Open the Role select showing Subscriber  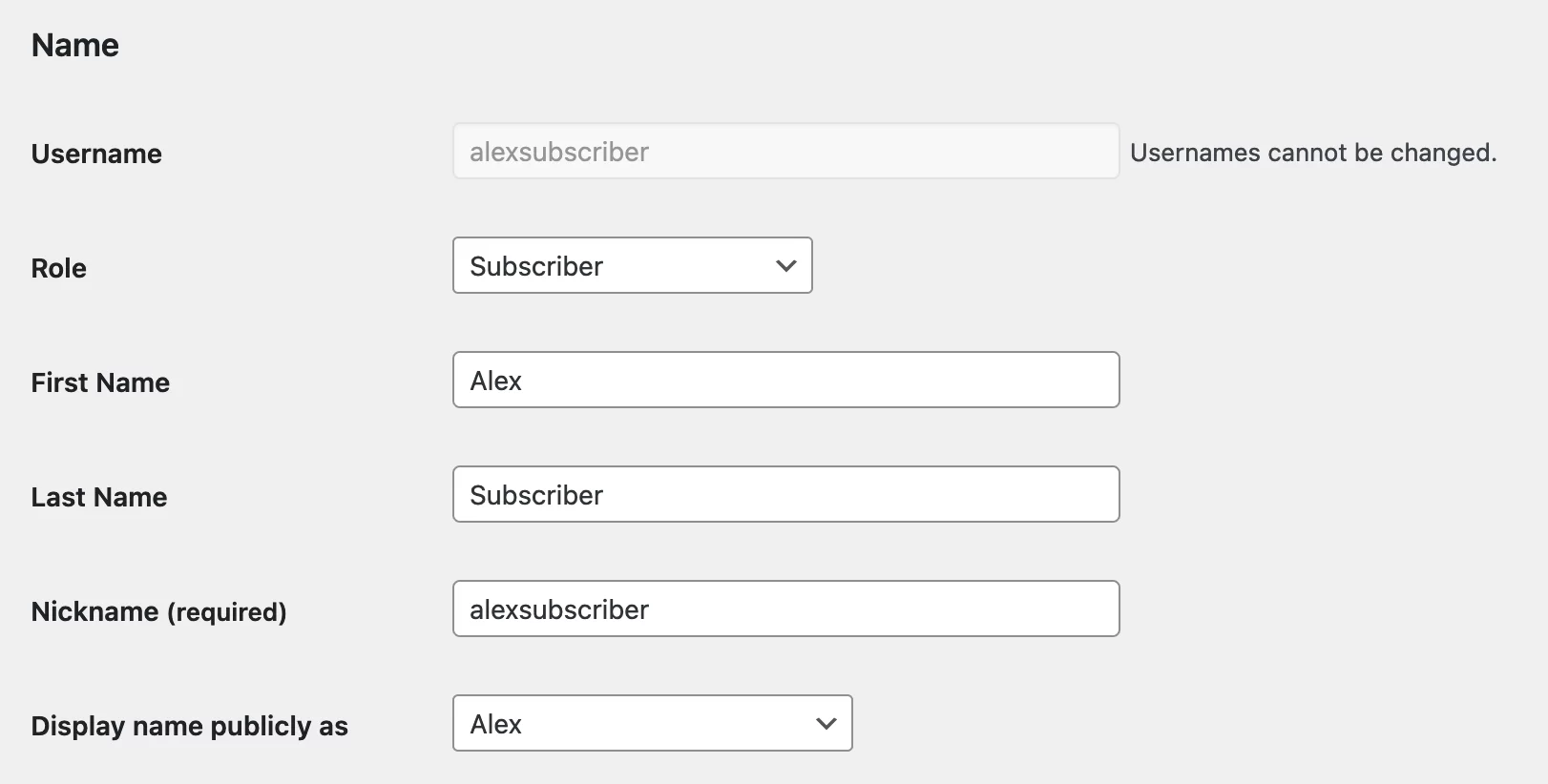tap(633, 265)
